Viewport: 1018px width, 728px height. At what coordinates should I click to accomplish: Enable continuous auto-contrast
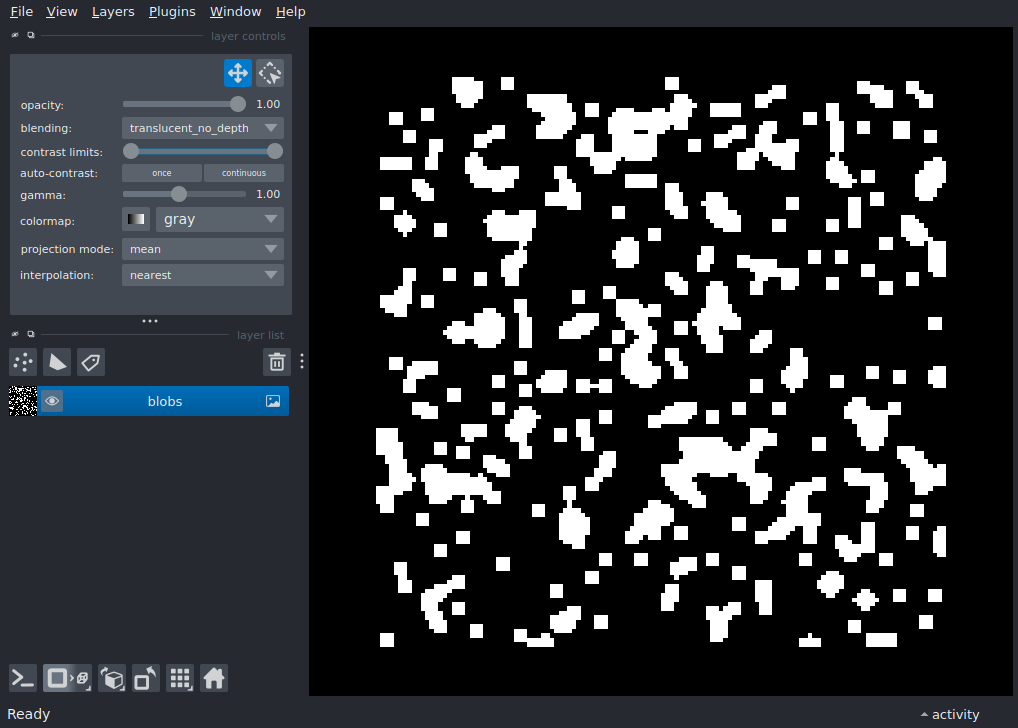click(244, 173)
